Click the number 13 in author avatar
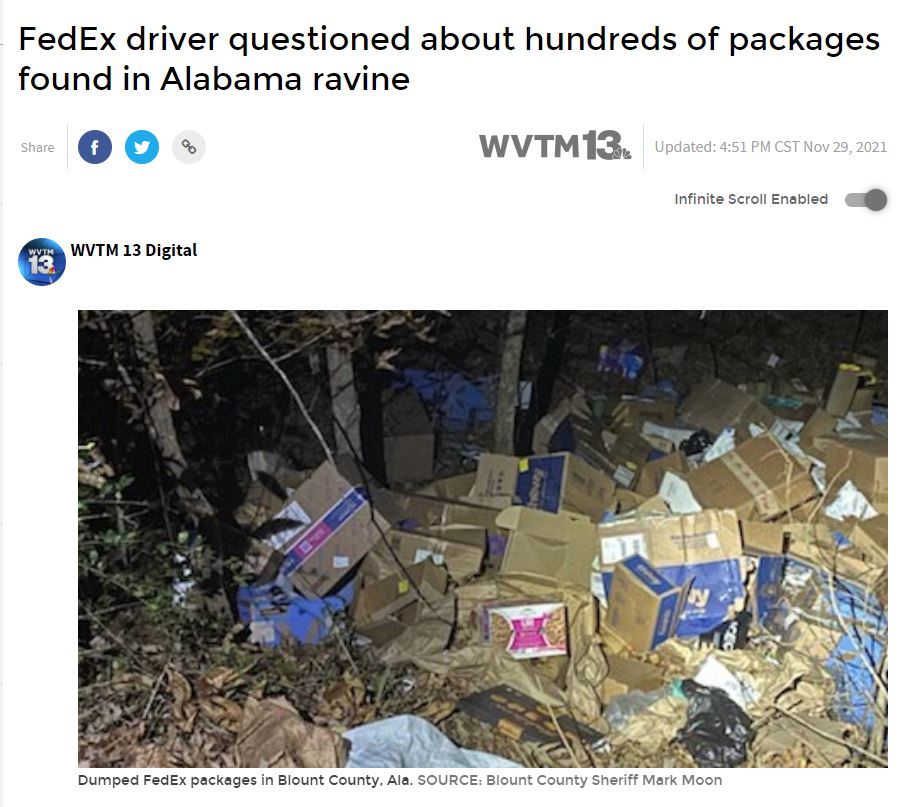This screenshot has width=924, height=807. 41,265
